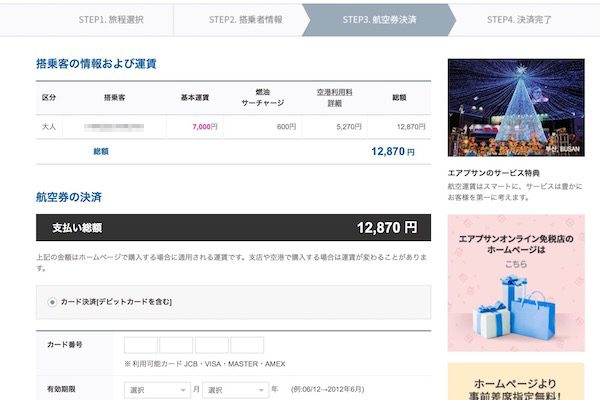This screenshot has width=600, height=400.
Task: Click the 有効期限 label
Action: pos(61,389)
